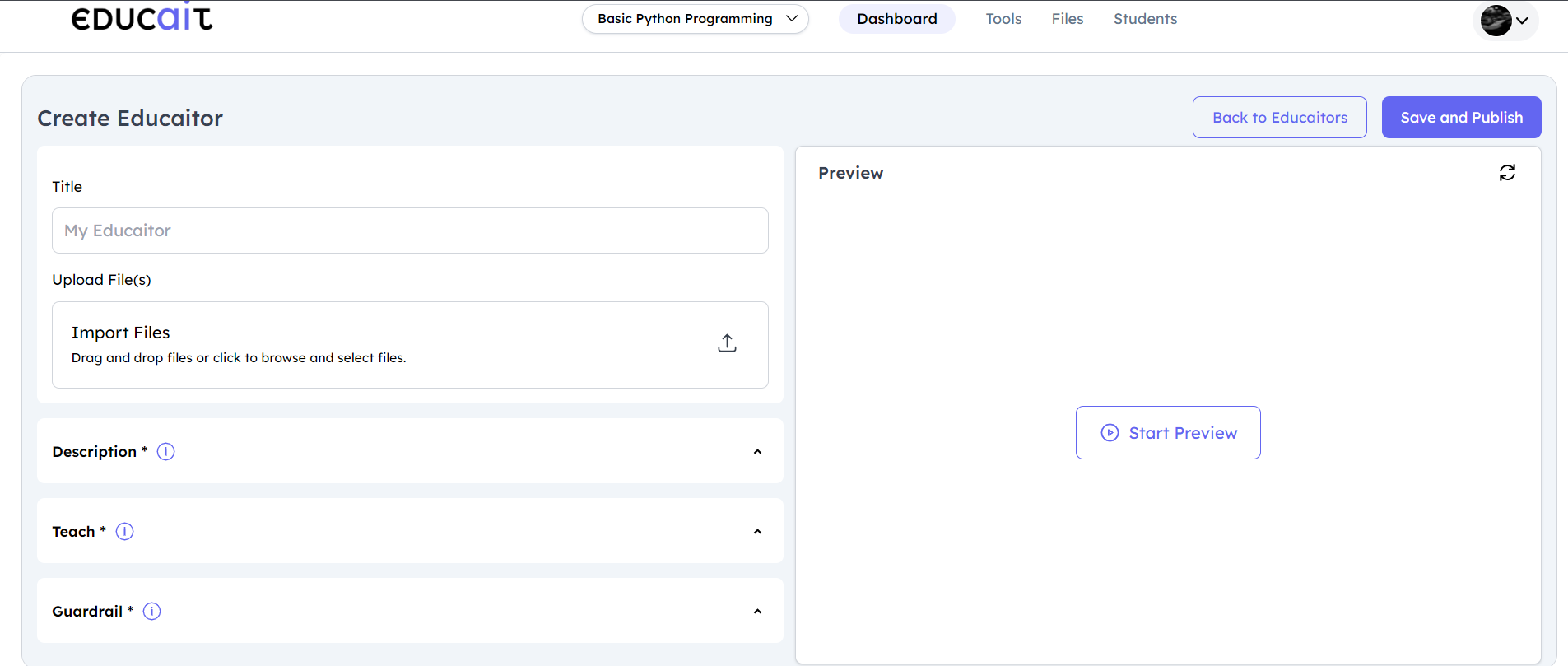
Task: Click the info icon next to Teach
Action: (124, 532)
